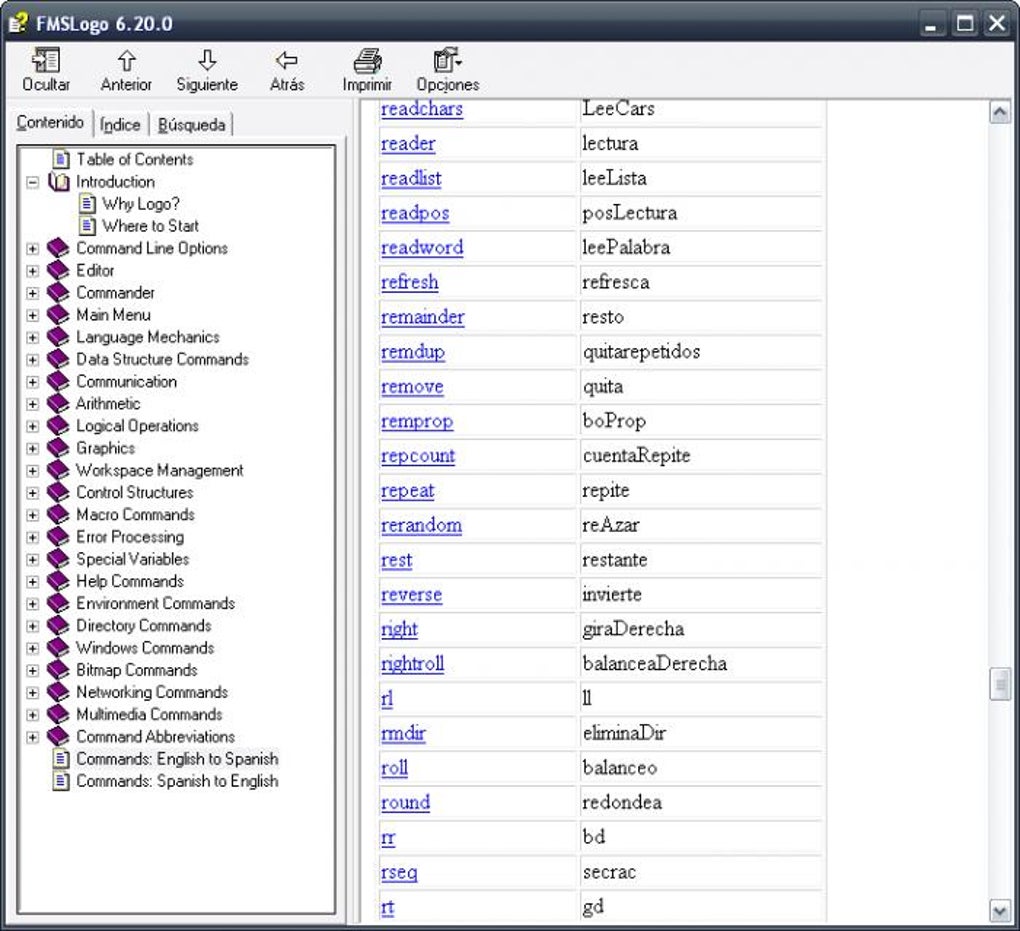Click the book icon beside Editor
The image size is (1020, 931).
coord(59,270)
